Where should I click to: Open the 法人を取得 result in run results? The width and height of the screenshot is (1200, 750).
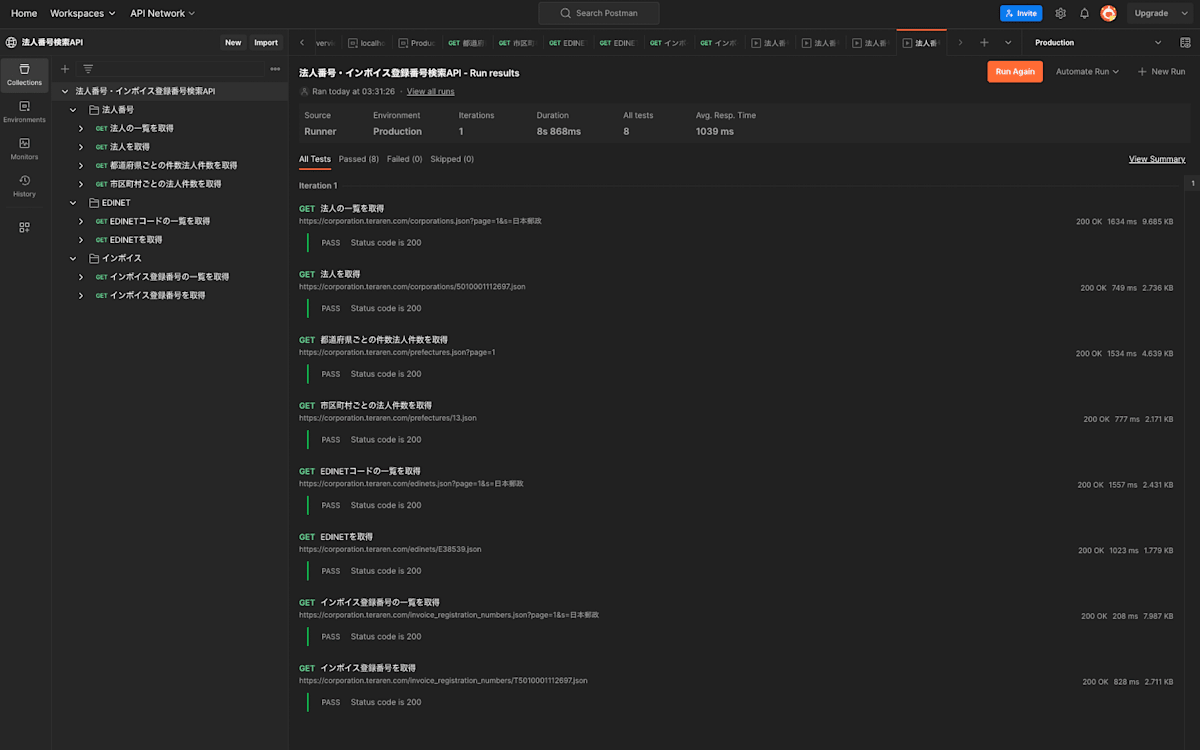(x=340, y=274)
